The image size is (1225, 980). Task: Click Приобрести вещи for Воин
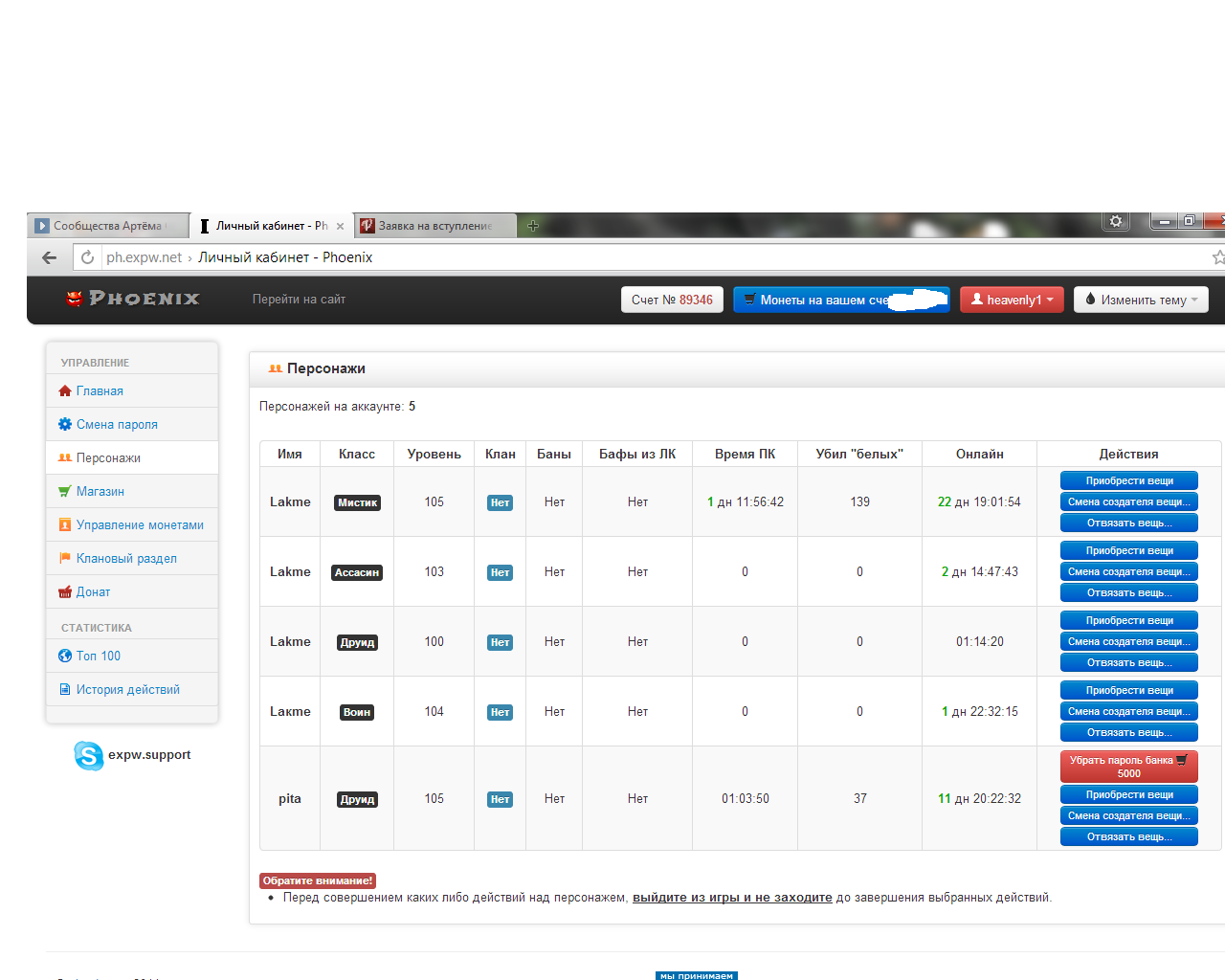1129,690
